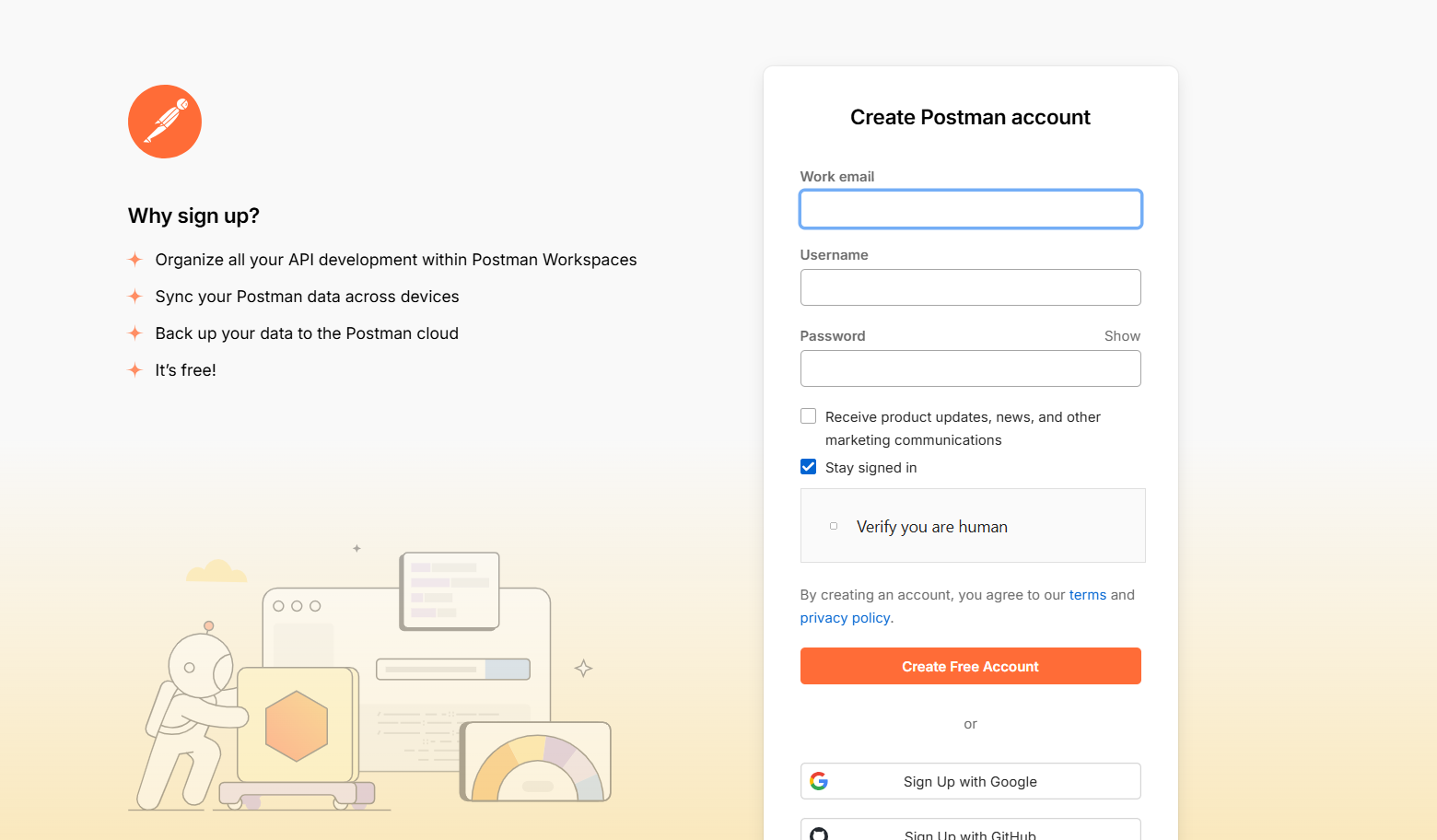Choose Sign Up with Google
This screenshot has height=840, width=1437.
pos(970,780)
